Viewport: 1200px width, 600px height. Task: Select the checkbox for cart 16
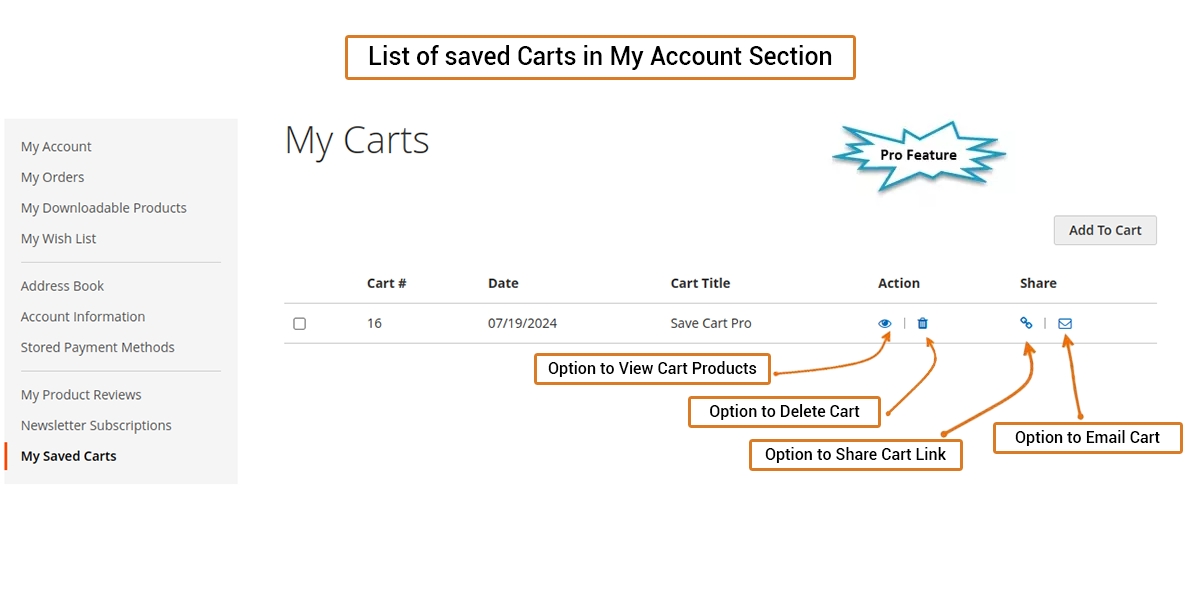point(299,324)
